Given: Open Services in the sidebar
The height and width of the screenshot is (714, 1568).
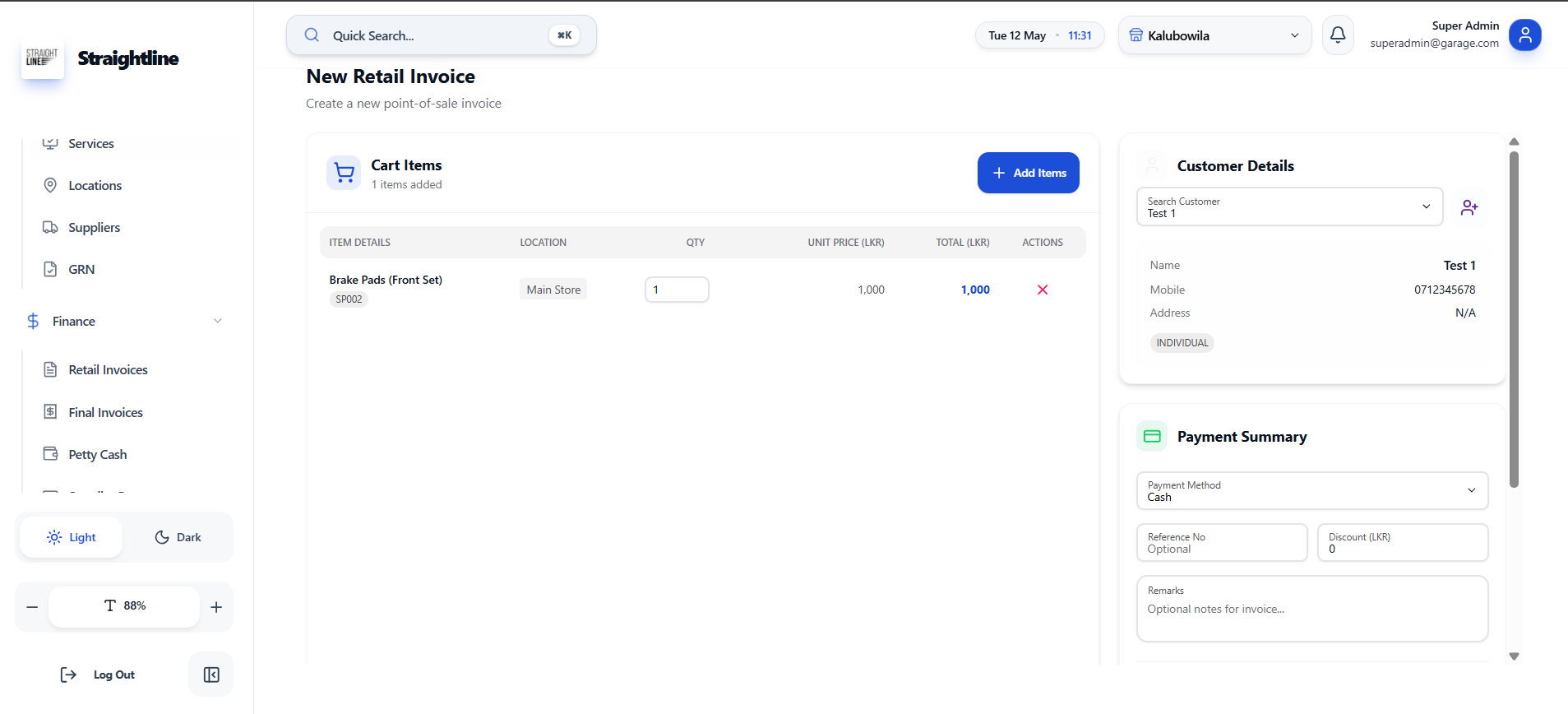Looking at the screenshot, I should coord(91,143).
